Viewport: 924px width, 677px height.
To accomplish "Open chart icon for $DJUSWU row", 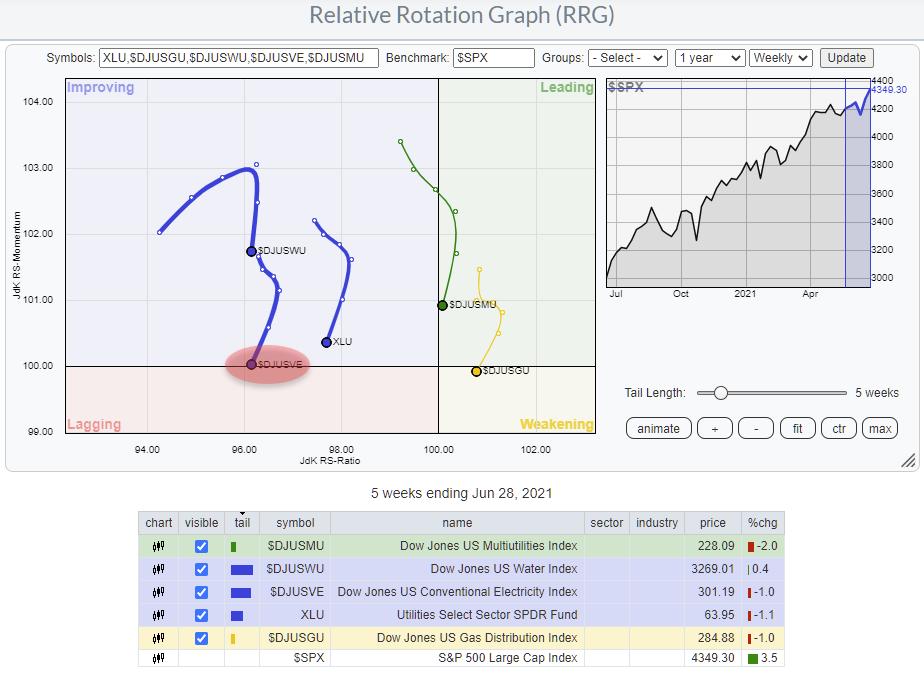I will pyautogui.click(x=158, y=569).
